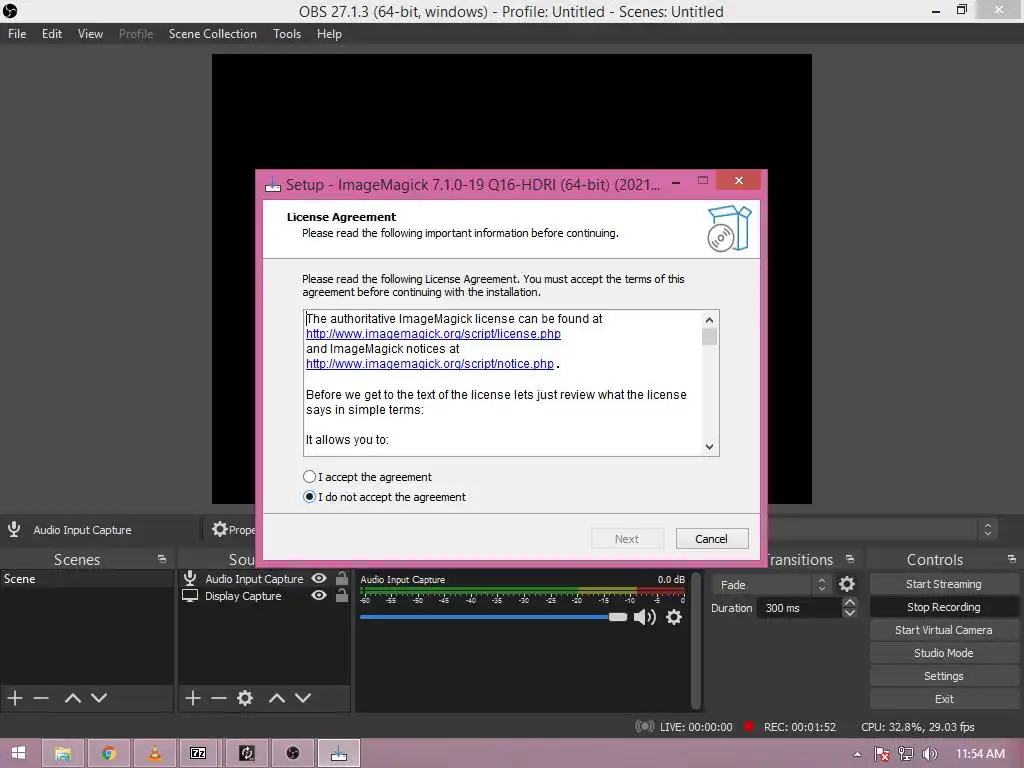Open Audio Input Capture mixer gear settings

[x=674, y=617]
